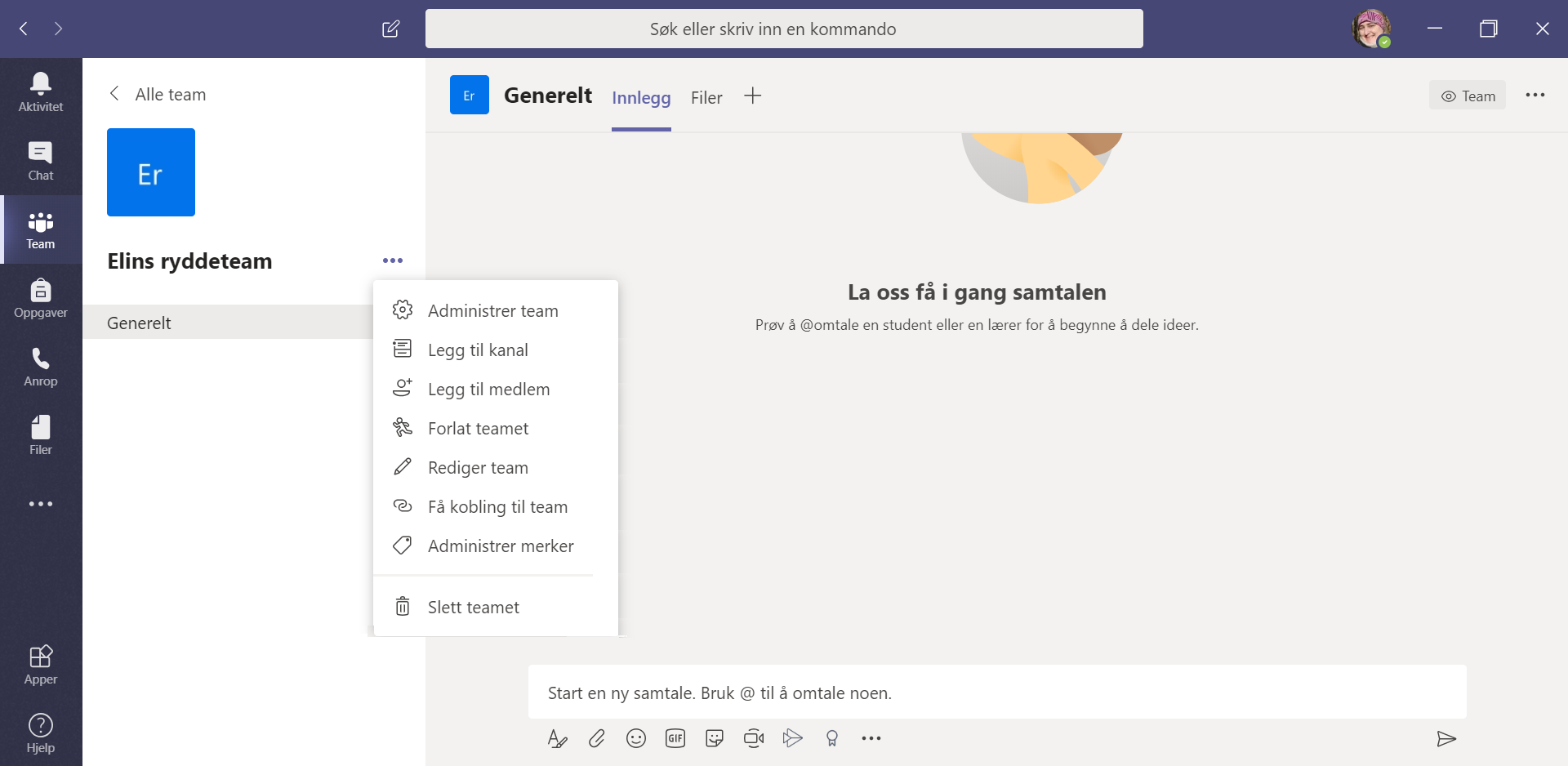The image size is (1568, 766).
Task: Click the meet now video icon
Action: pos(754,739)
